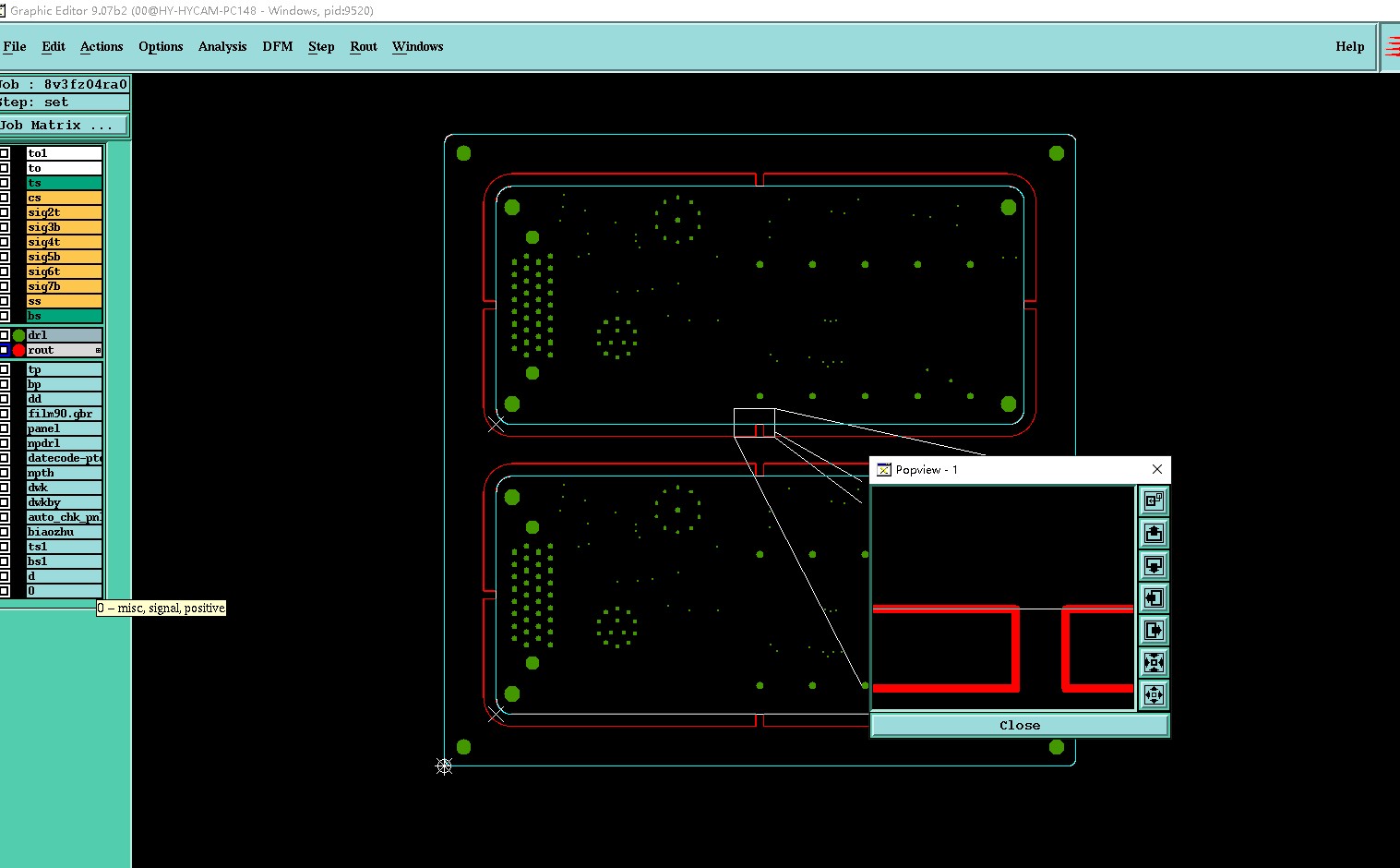The height and width of the screenshot is (868, 1400).
Task: Open the DFM menu
Action: point(278,46)
